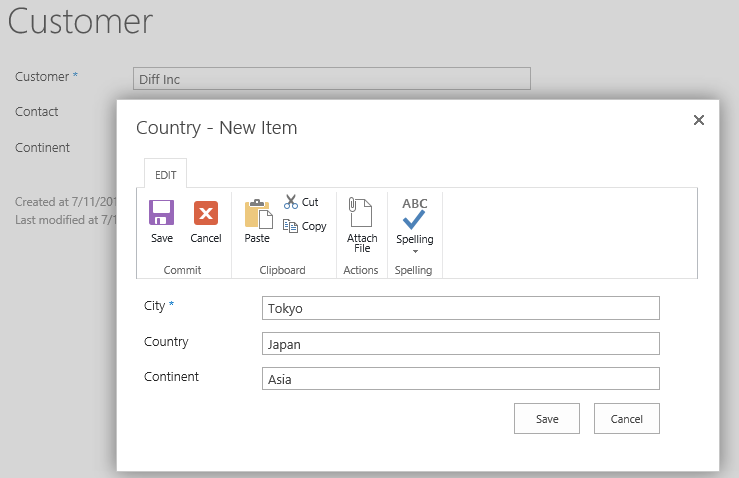Click into the Country field containing Japan
The image size is (739, 478).
coord(460,344)
